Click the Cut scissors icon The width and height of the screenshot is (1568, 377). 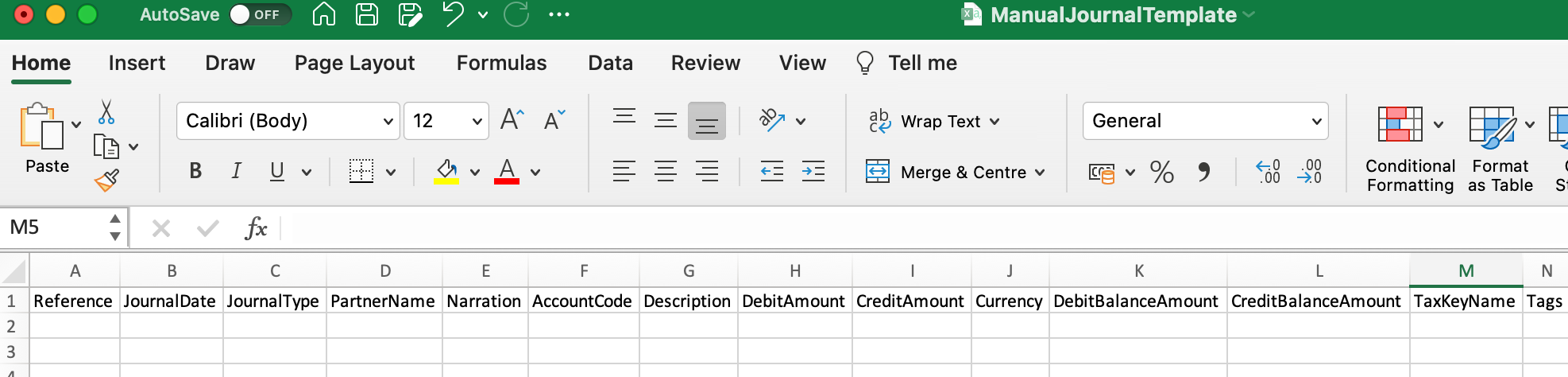[106, 112]
